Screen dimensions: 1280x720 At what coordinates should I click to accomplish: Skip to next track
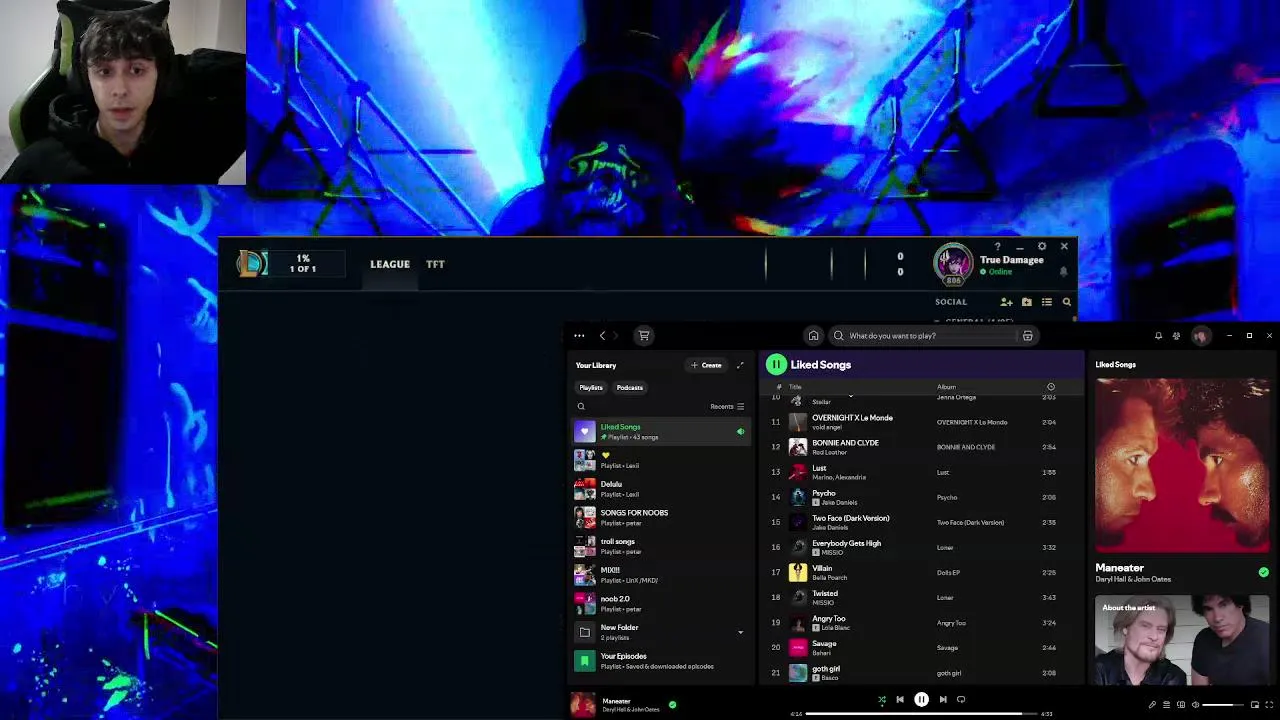[x=942, y=700]
